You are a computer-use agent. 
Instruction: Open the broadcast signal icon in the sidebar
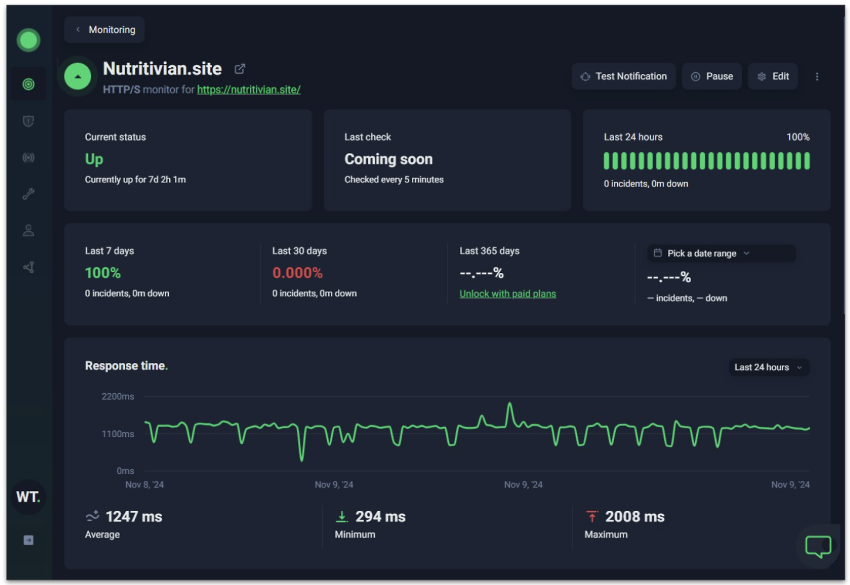[28, 157]
